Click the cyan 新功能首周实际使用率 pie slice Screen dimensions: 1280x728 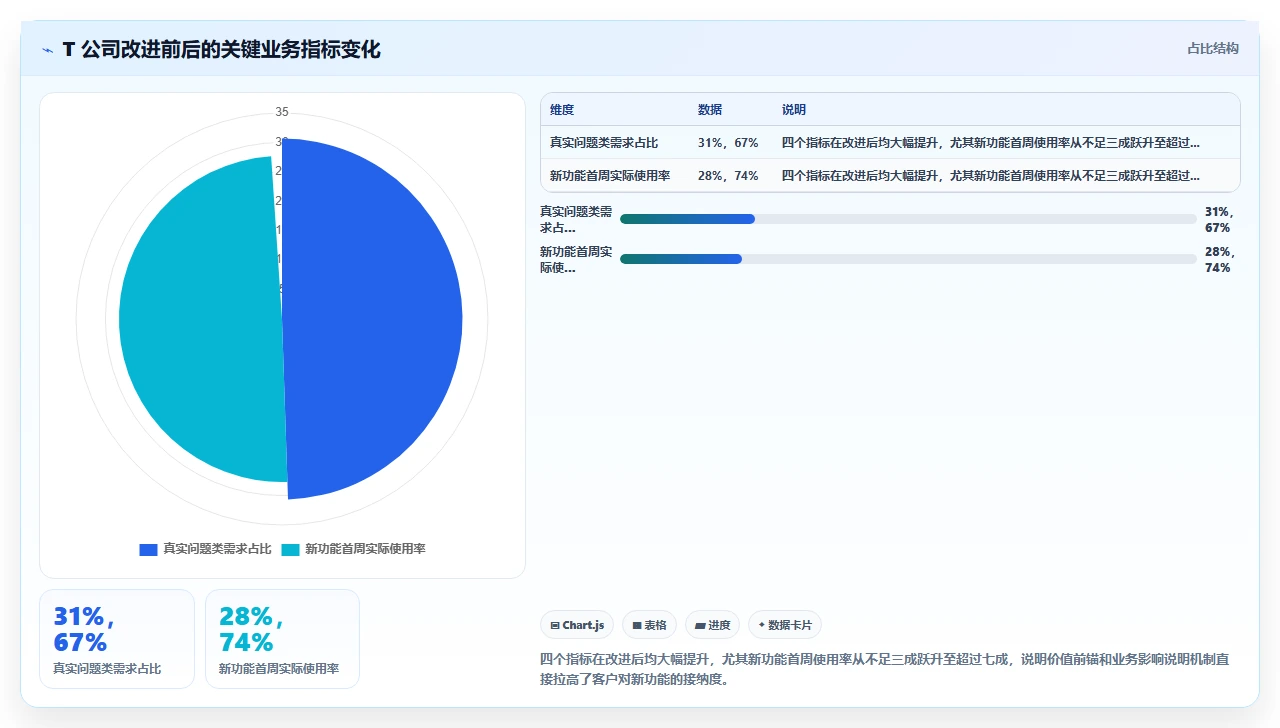(x=200, y=320)
